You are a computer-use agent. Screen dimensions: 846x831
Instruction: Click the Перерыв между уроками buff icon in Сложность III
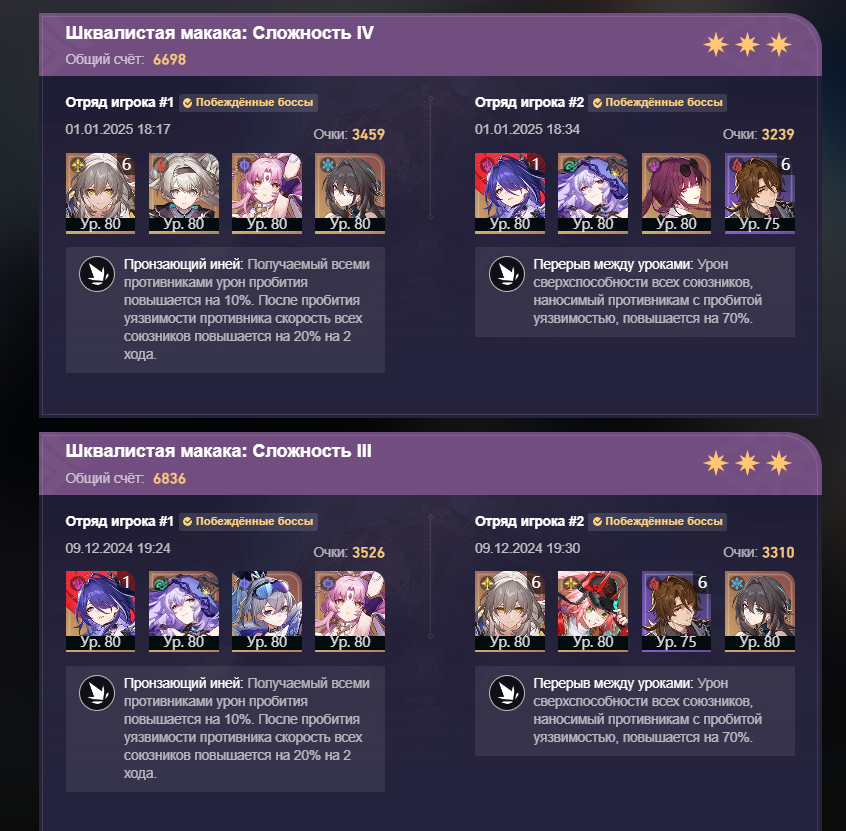507,693
